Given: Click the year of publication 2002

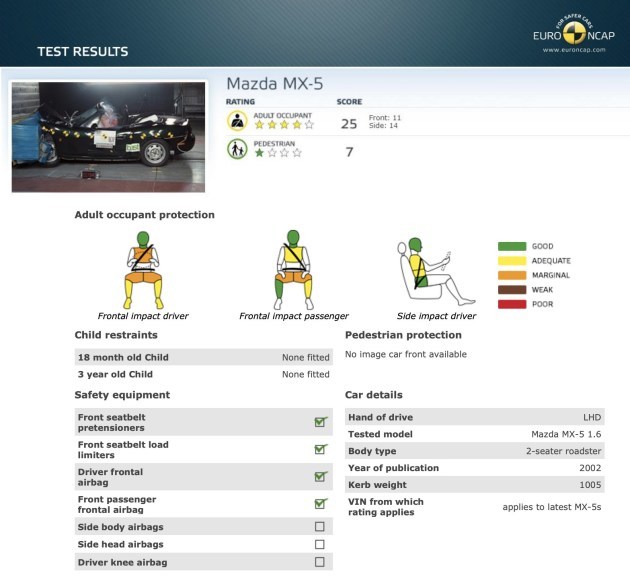Looking at the screenshot, I should (590, 468).
